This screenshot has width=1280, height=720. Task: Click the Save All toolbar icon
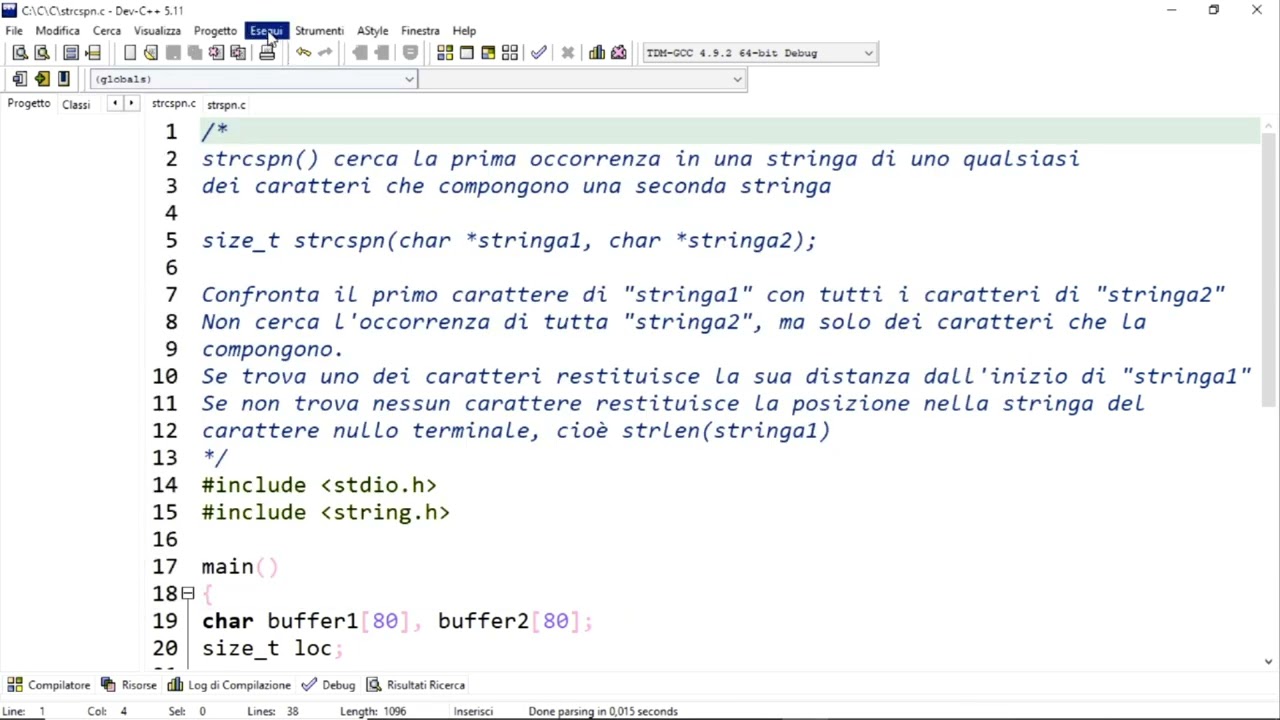point(194,53)
